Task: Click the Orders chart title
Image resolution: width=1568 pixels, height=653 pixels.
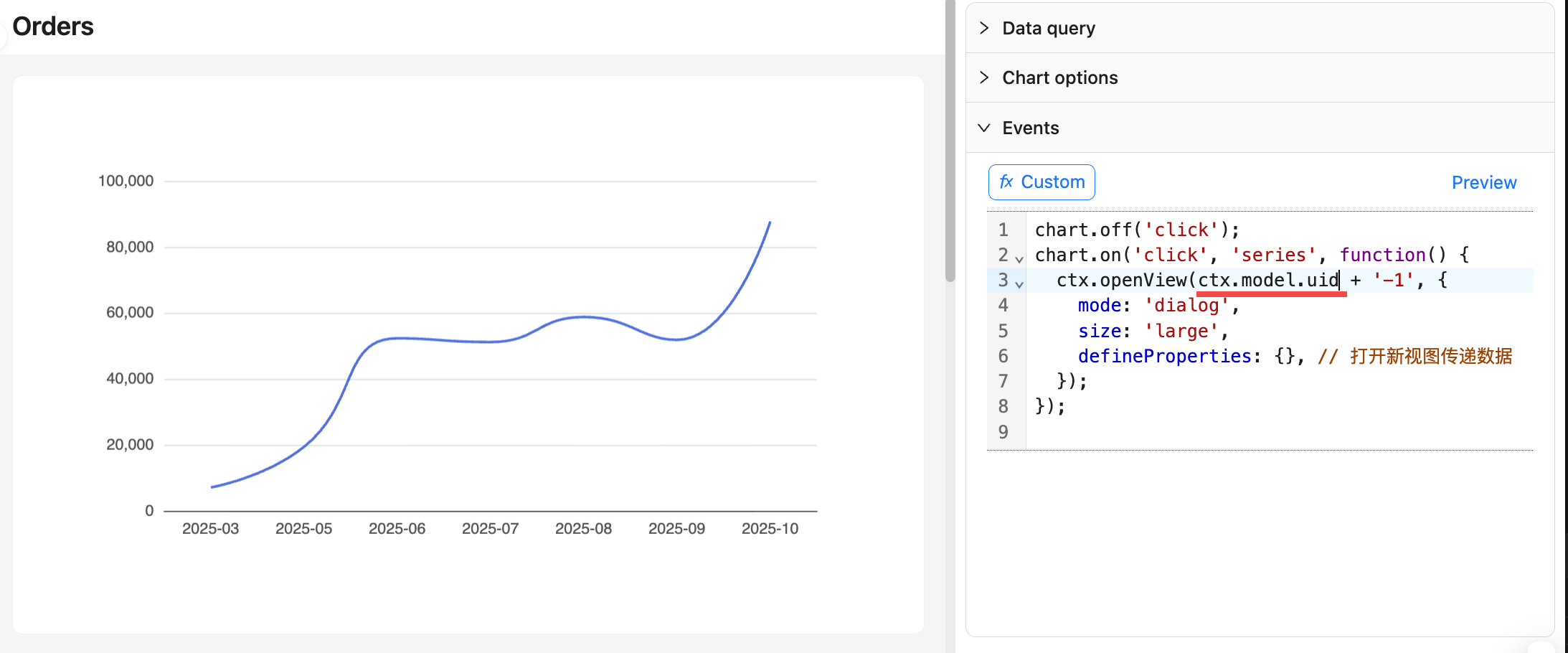Action: point(53,27)
